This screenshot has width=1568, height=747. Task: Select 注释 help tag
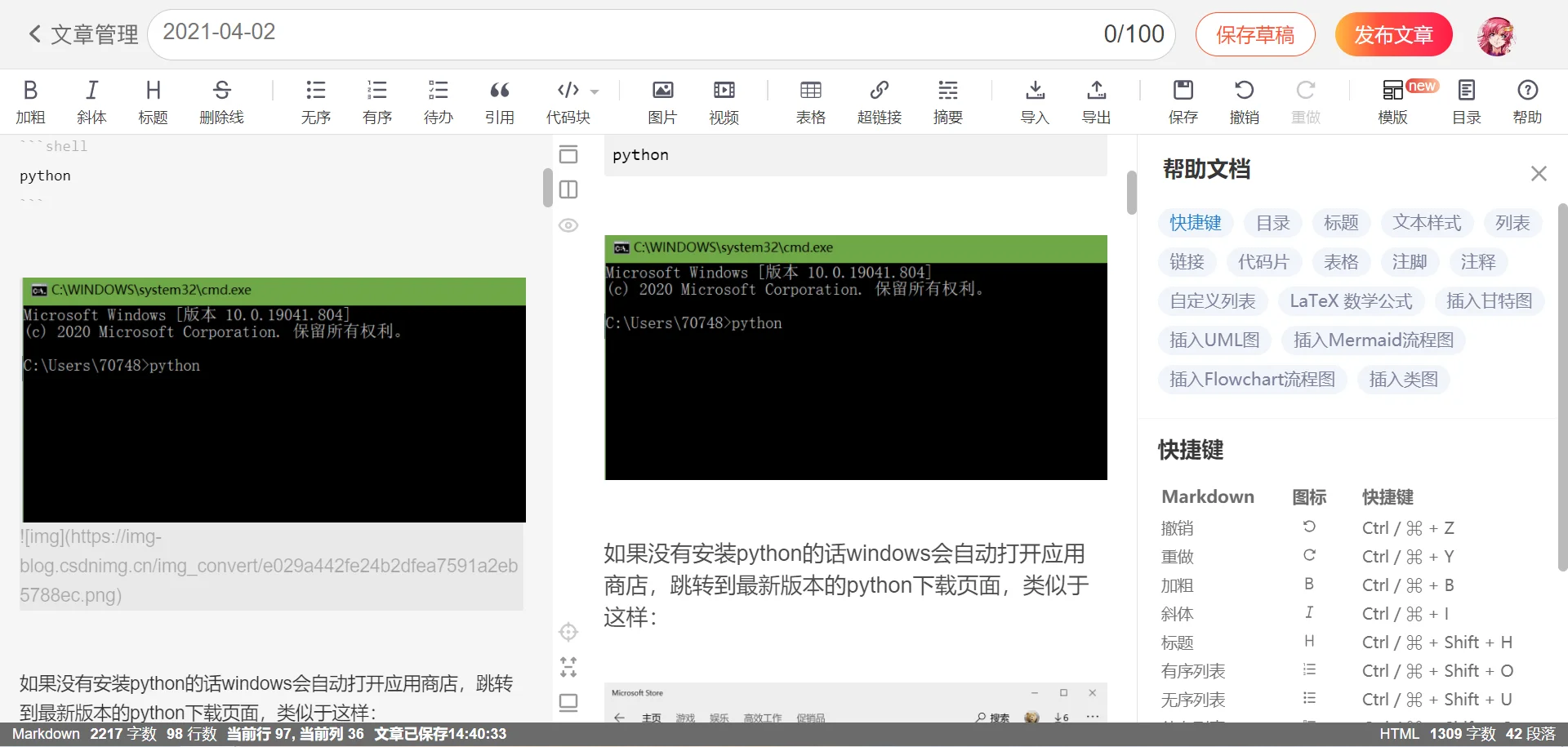[1478, 261]
